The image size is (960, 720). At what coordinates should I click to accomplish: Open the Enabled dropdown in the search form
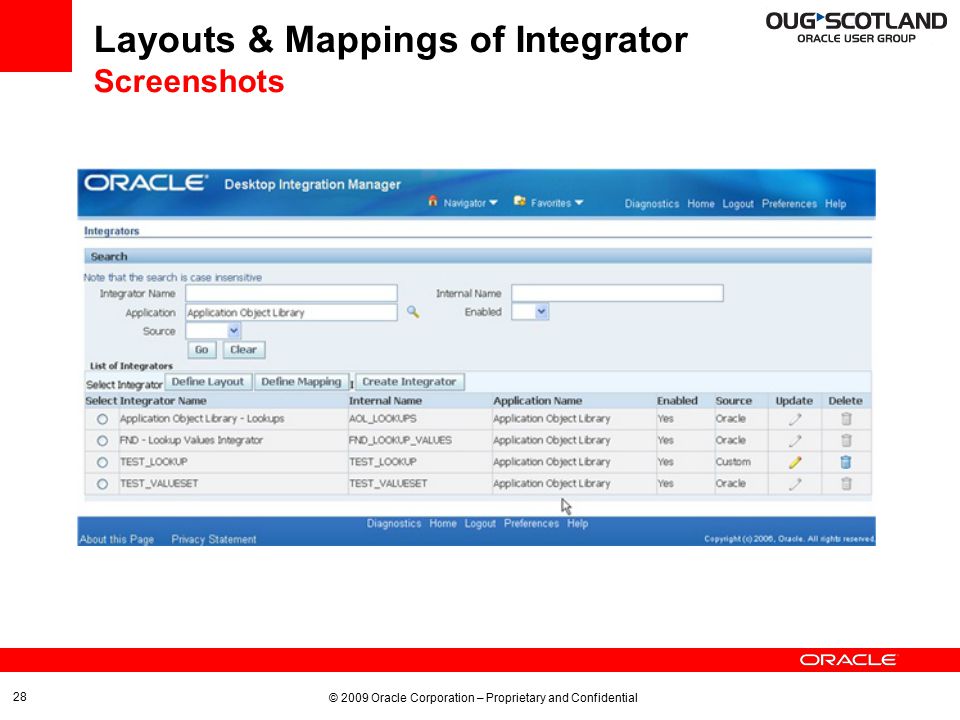(530, 312)
